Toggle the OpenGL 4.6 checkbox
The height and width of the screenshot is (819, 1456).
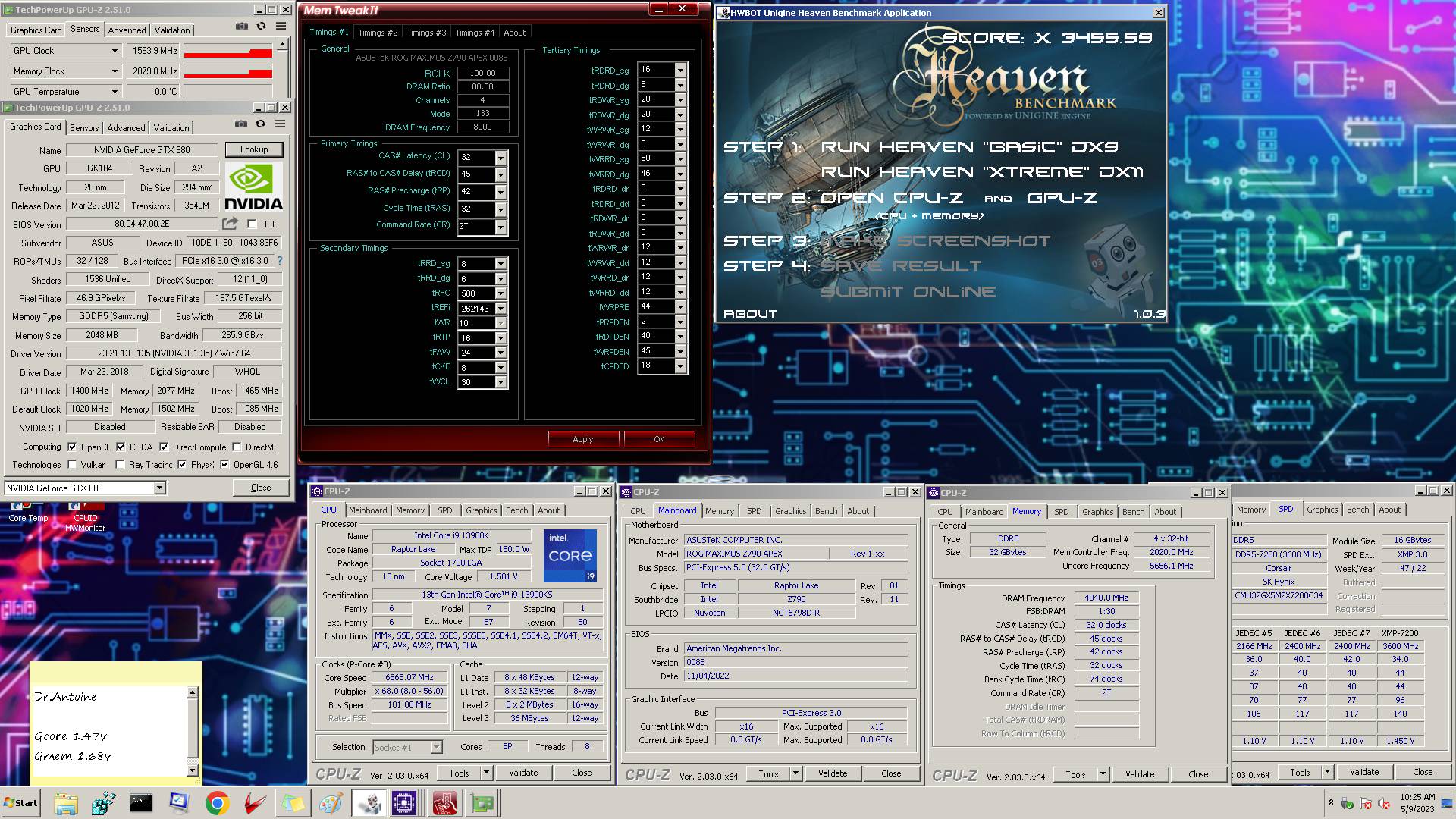[x=224, y=465]
